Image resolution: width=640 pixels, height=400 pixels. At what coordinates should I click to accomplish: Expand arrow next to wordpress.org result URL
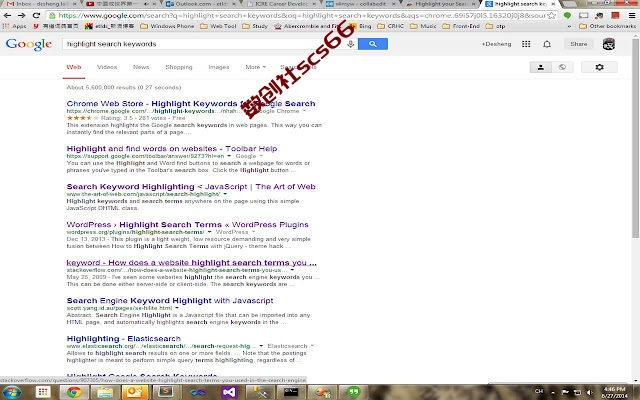209,232
